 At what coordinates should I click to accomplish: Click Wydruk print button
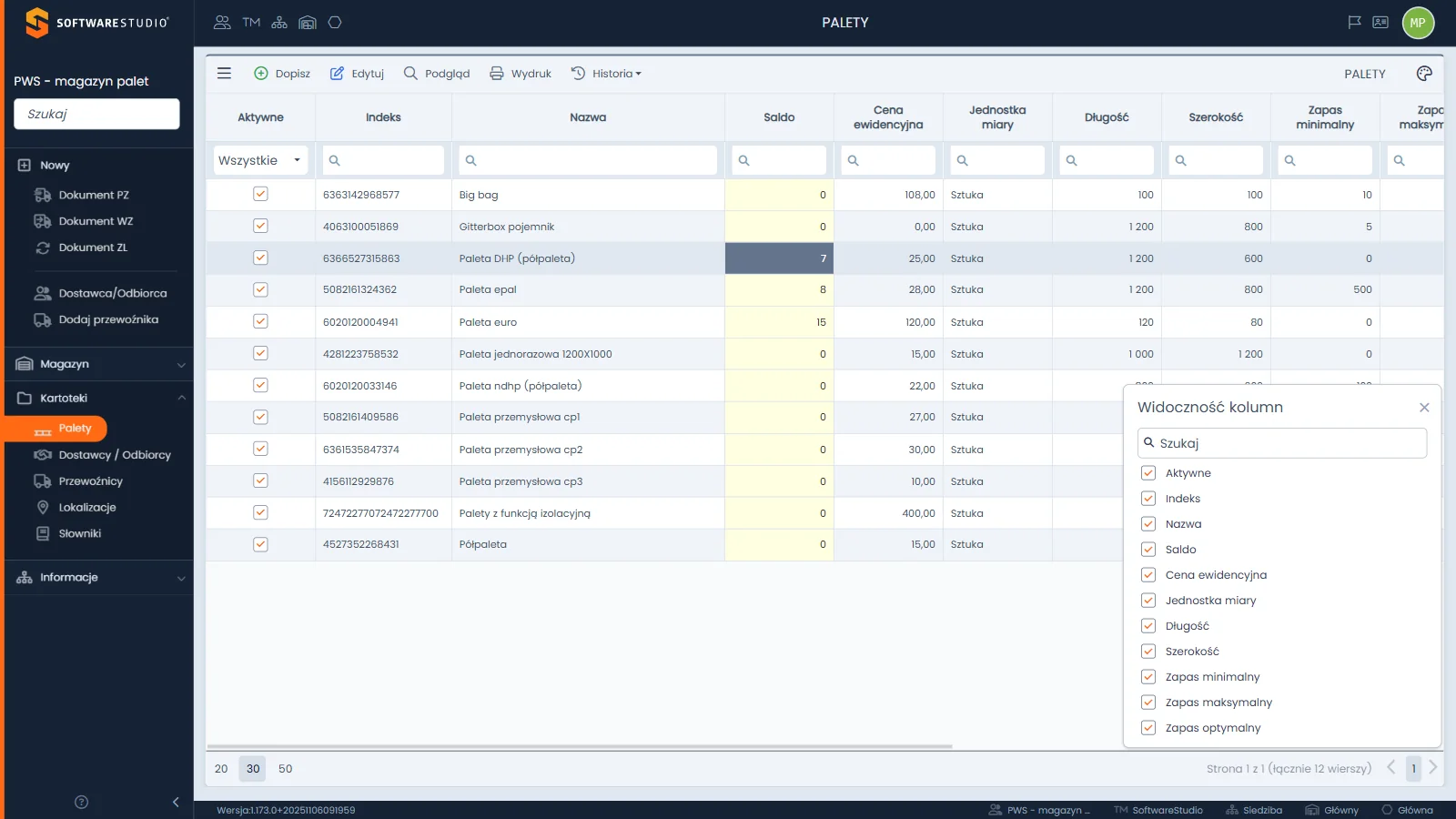(521, 74)
